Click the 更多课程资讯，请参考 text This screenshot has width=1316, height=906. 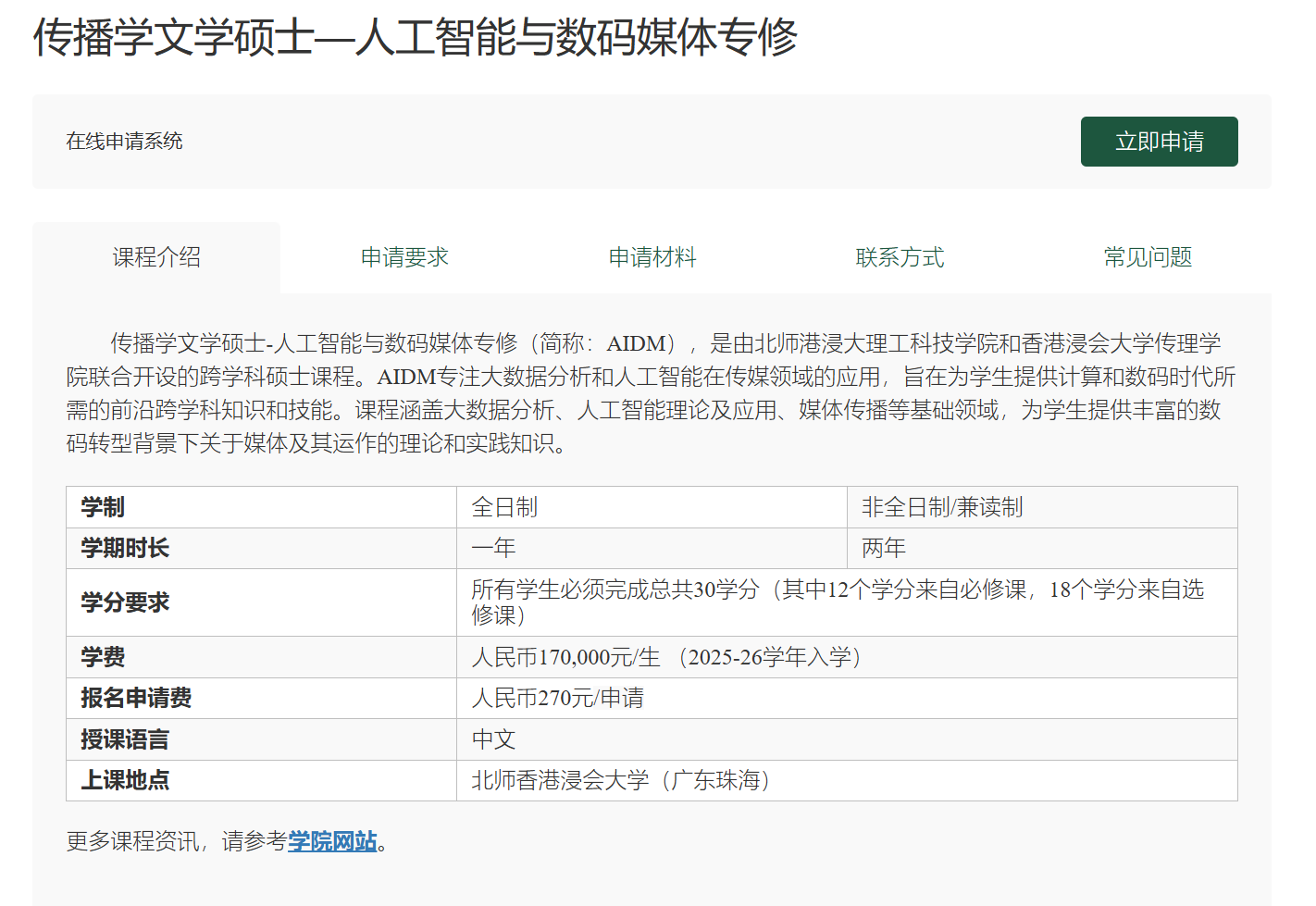click(x=177, y=841)
